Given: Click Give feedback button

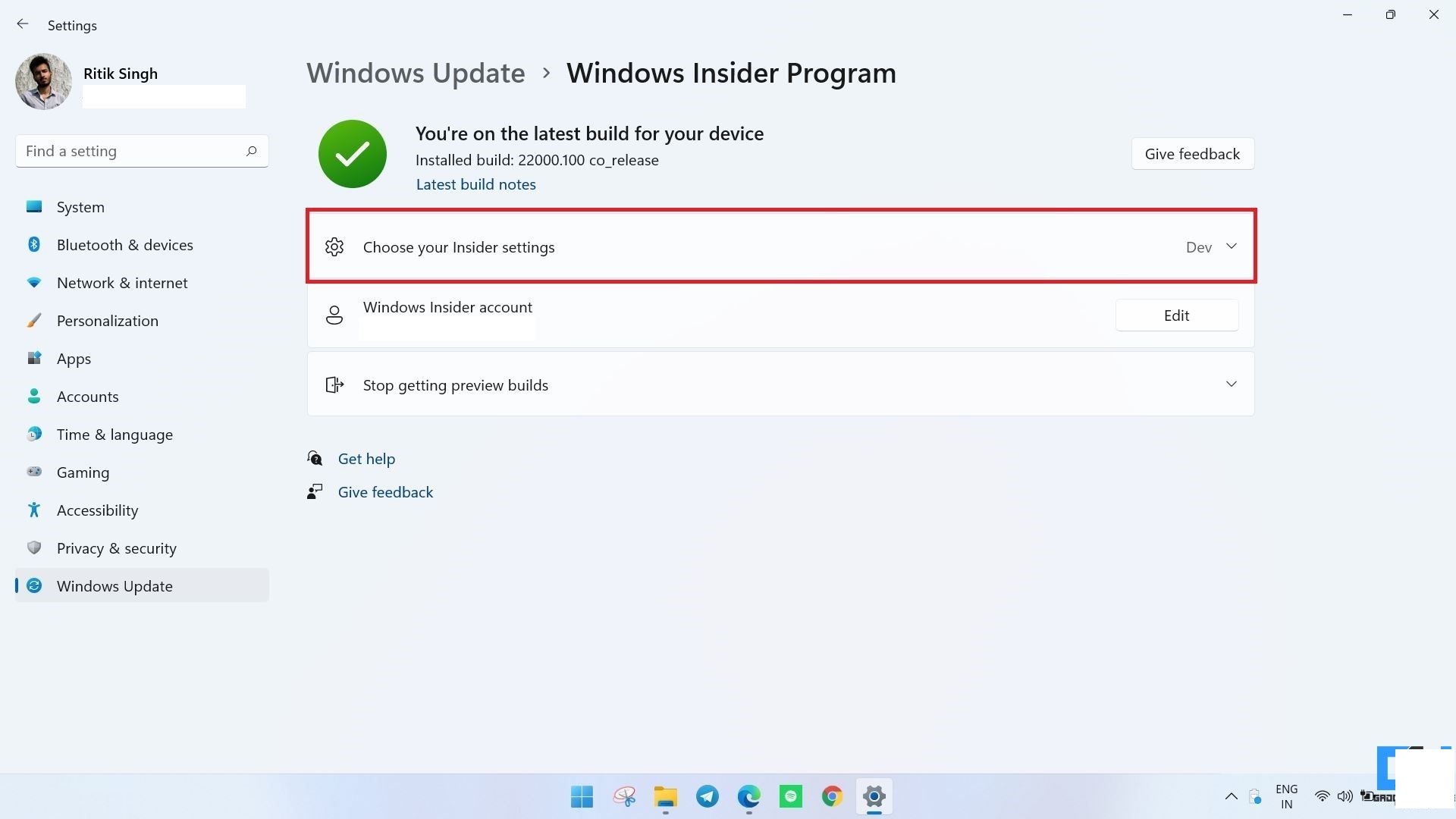Looking at the screenshot, I should [x=1191, y=153].
